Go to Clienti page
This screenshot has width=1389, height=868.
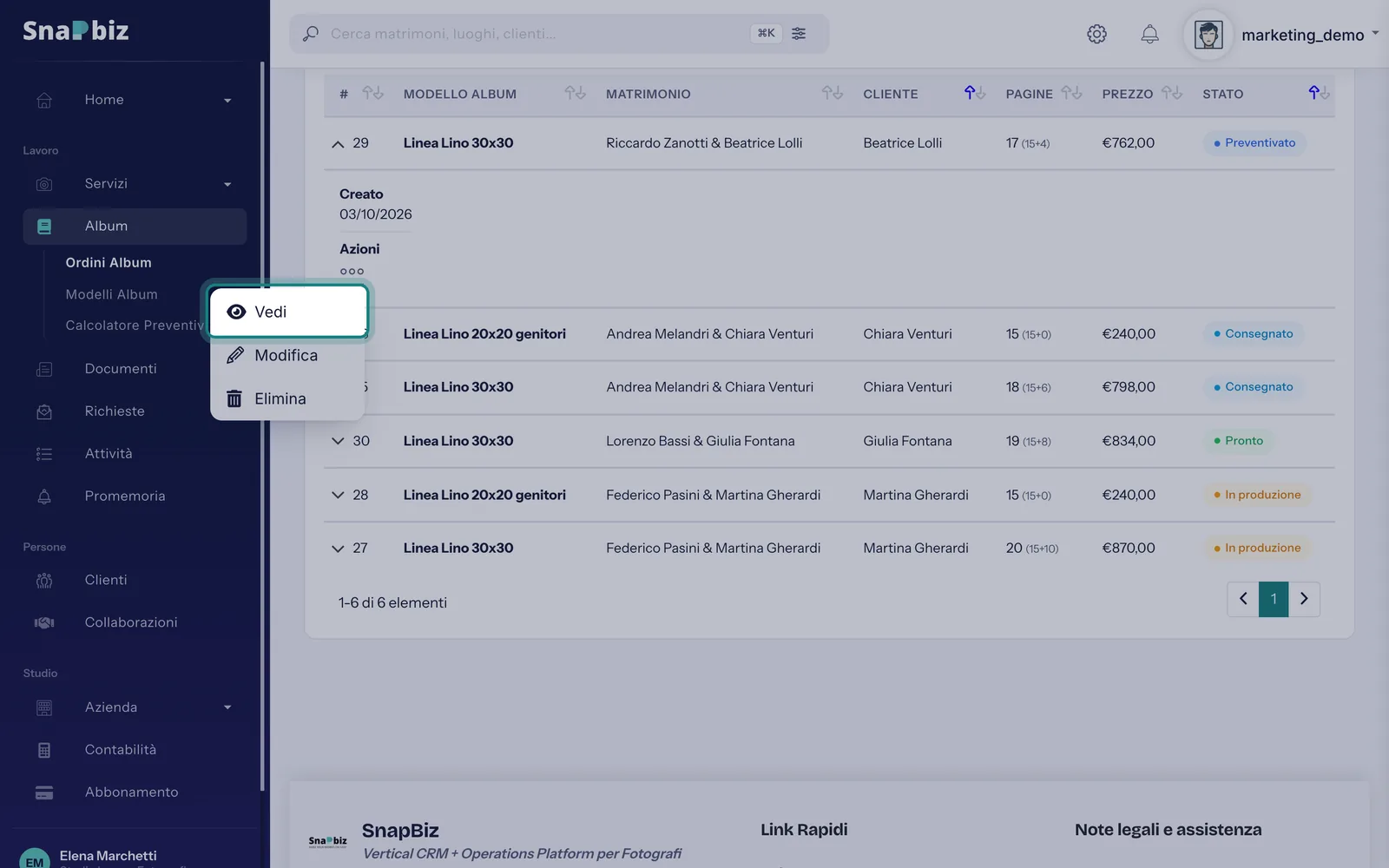(x=106, y=580)
